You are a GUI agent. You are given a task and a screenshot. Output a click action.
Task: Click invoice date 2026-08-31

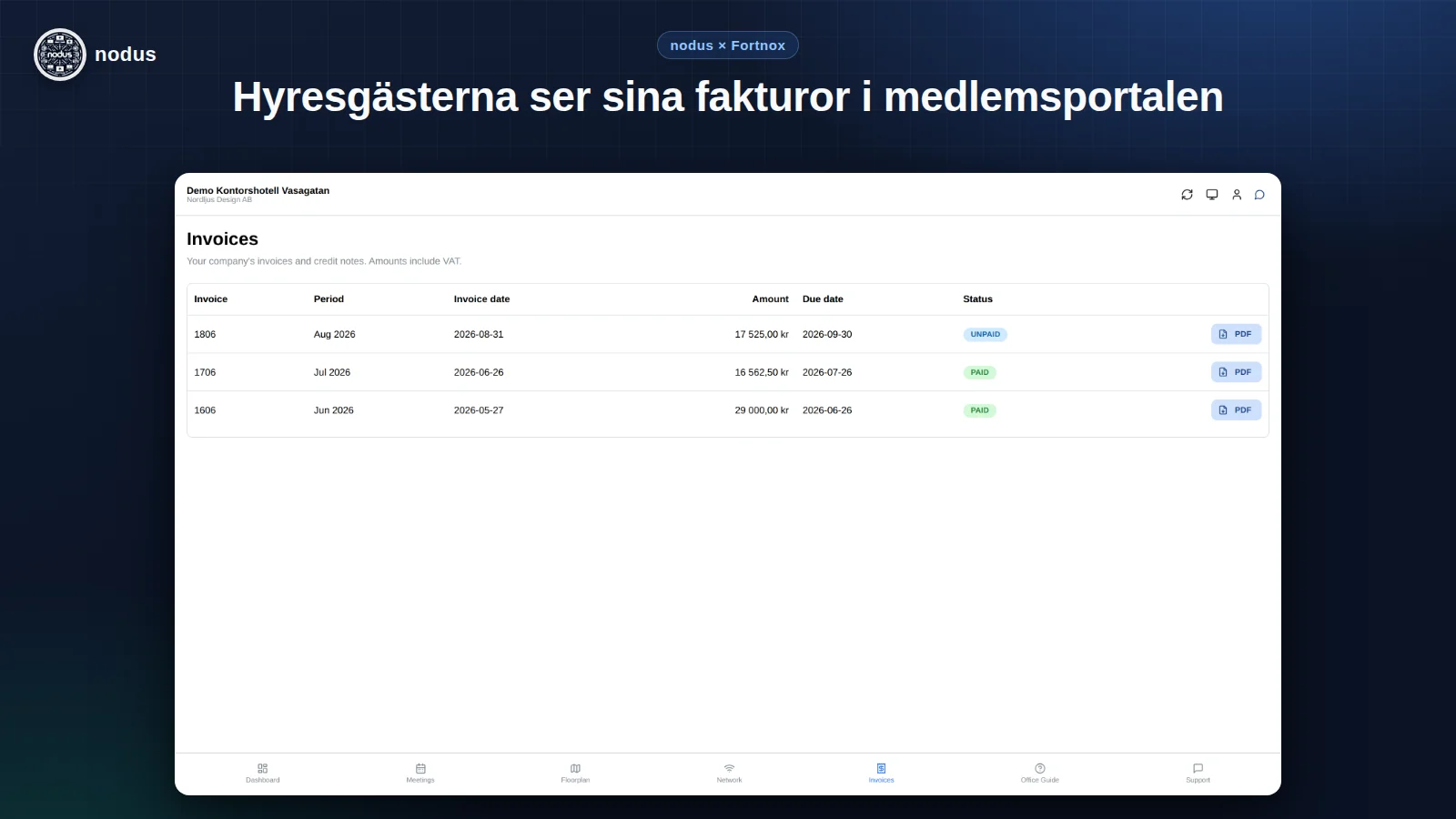479,335
